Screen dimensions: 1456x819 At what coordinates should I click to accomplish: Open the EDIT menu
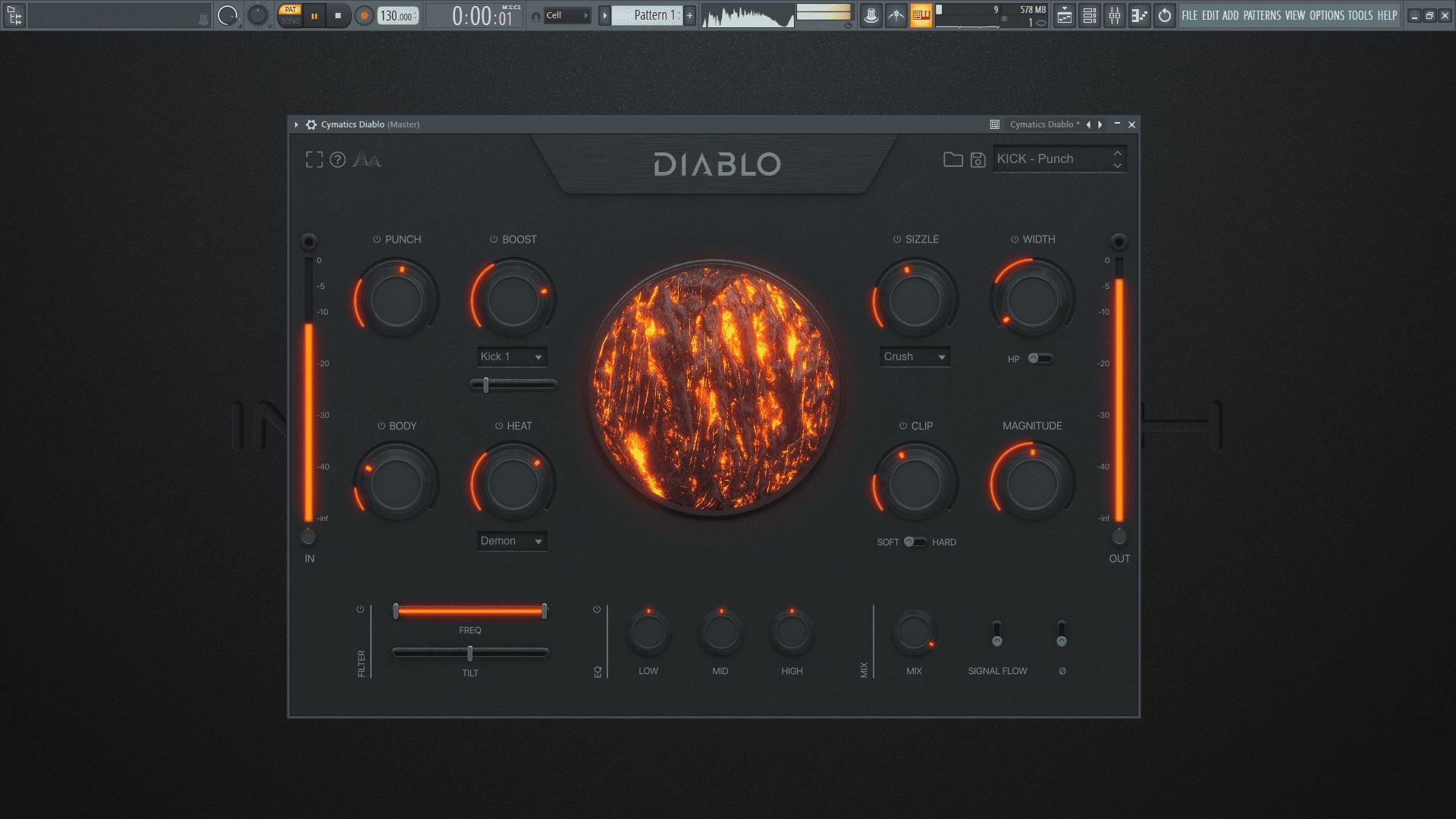pos(1210,15)
